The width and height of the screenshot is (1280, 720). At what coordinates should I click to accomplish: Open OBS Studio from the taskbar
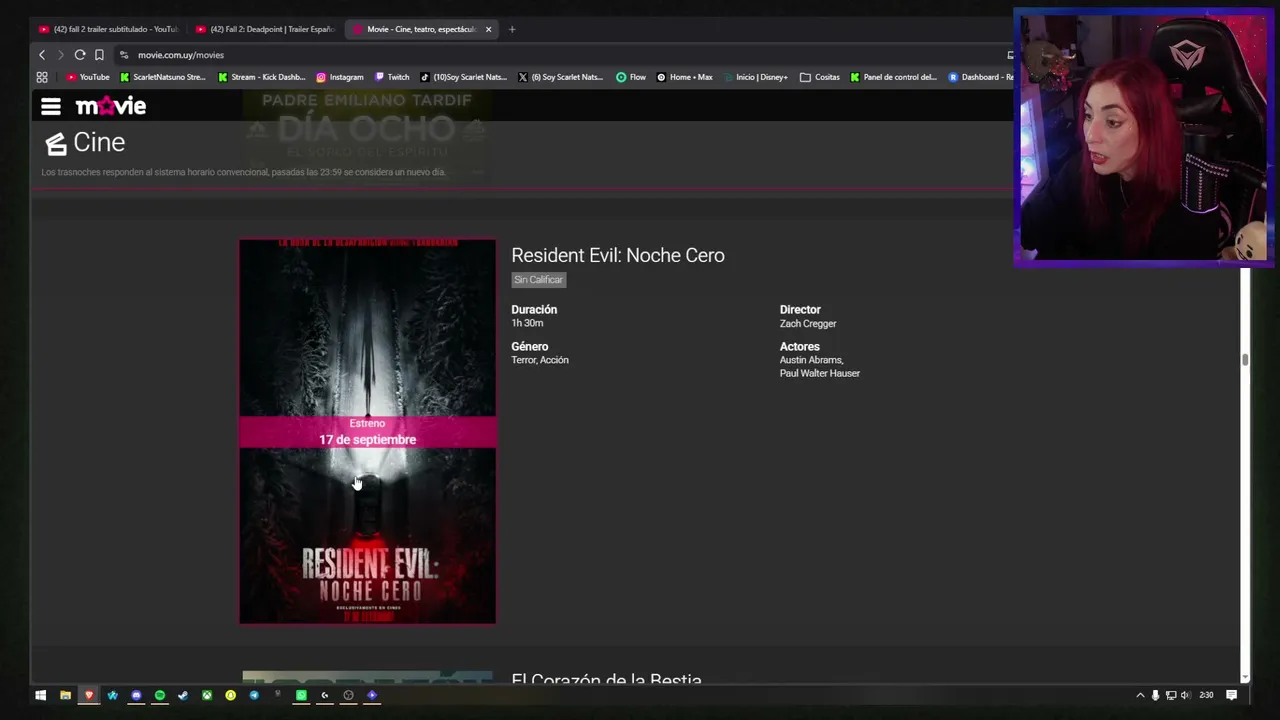348,695
